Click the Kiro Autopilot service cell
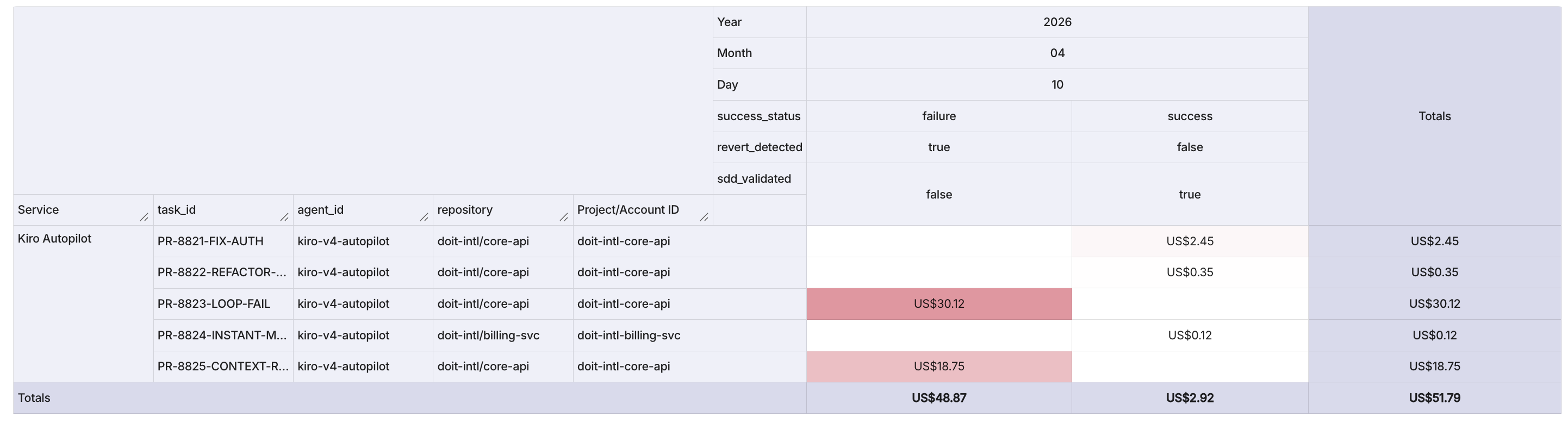This screenshot has height=434, width=1568. 83,303
